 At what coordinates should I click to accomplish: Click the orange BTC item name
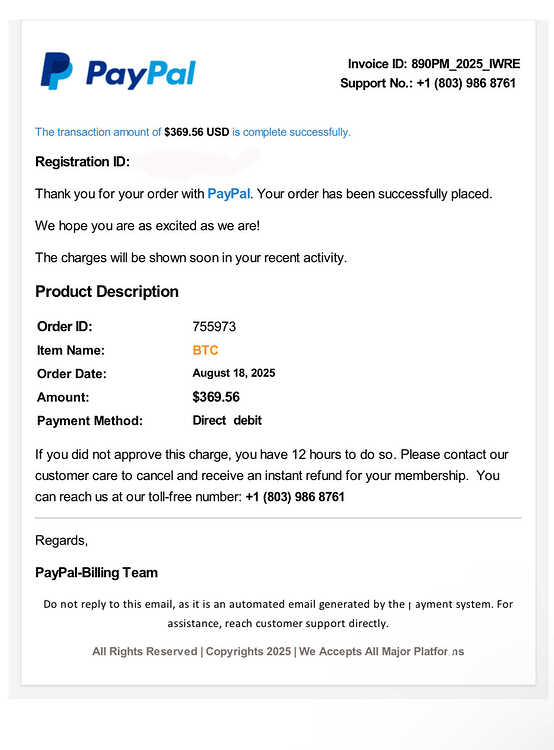click(205, 350)
